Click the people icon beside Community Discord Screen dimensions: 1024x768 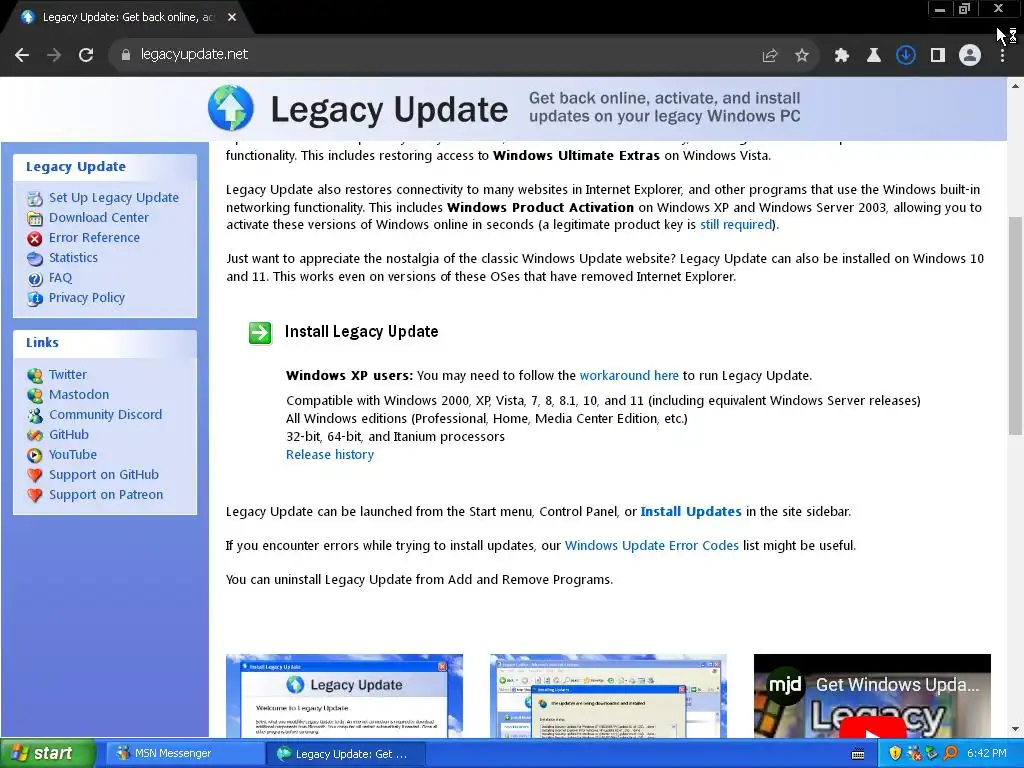pos(35,415)
